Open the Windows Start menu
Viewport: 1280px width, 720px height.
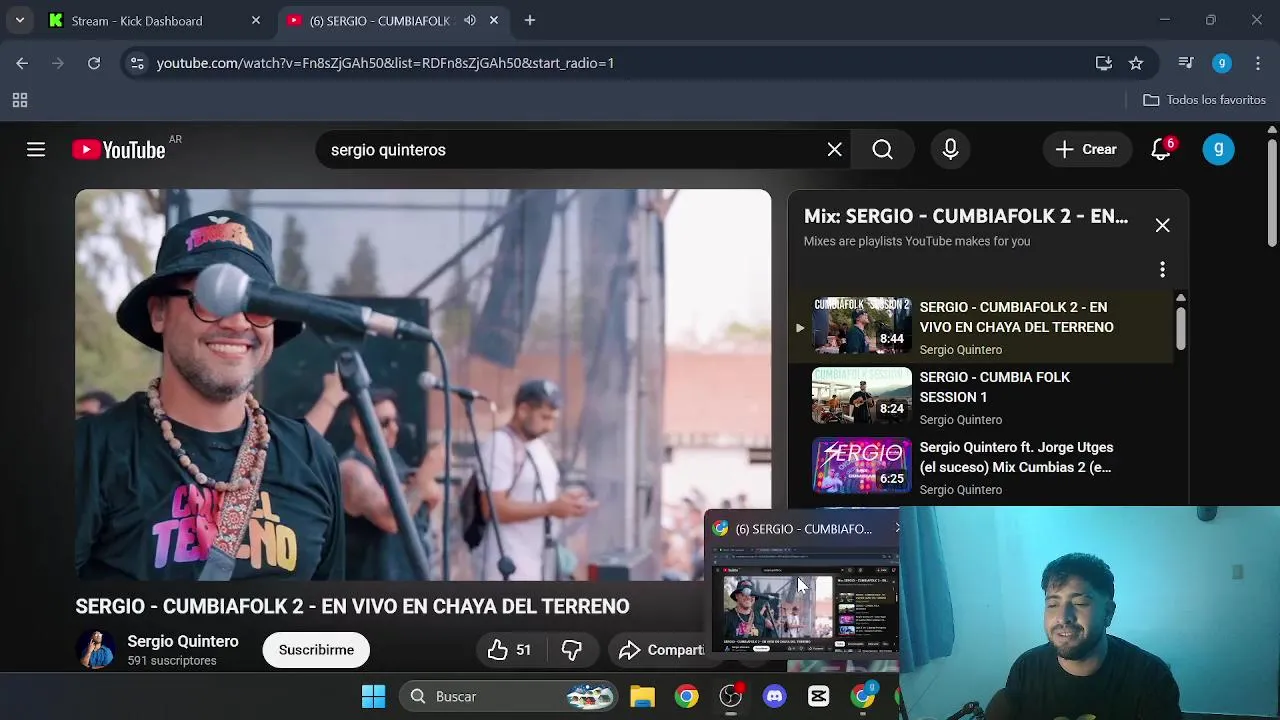point(373,696)
